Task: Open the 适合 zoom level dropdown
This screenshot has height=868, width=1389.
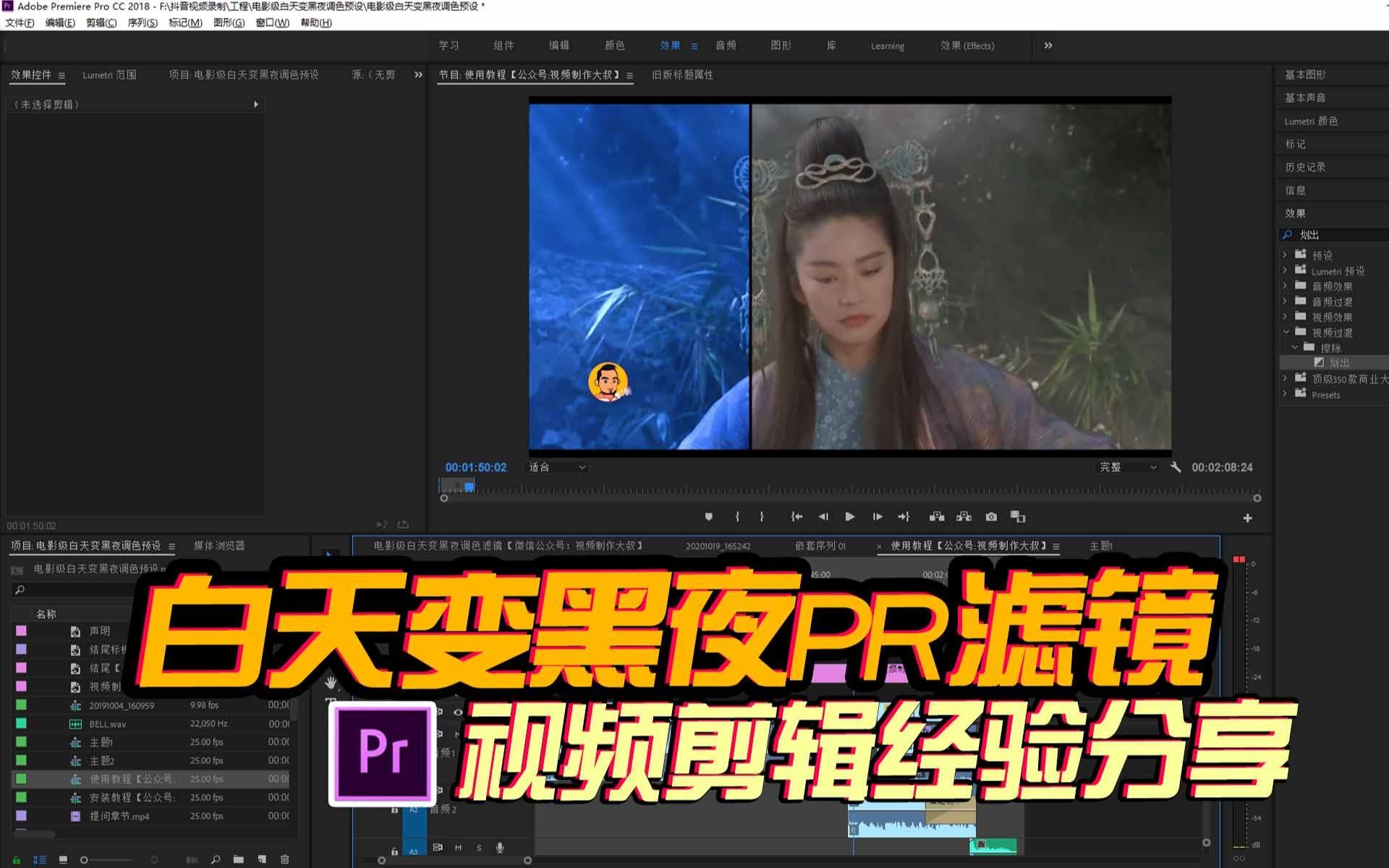Action: (x=555, y=467)
